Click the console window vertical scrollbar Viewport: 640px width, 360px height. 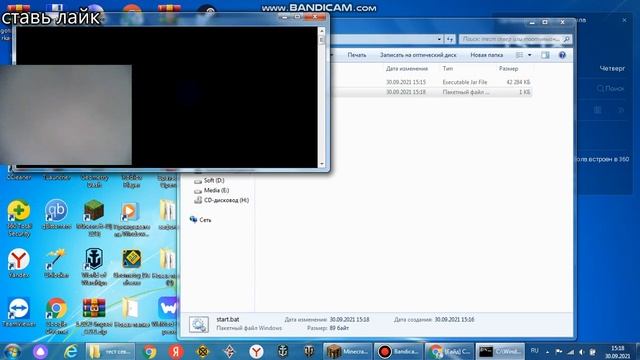(x=322, y=98)
